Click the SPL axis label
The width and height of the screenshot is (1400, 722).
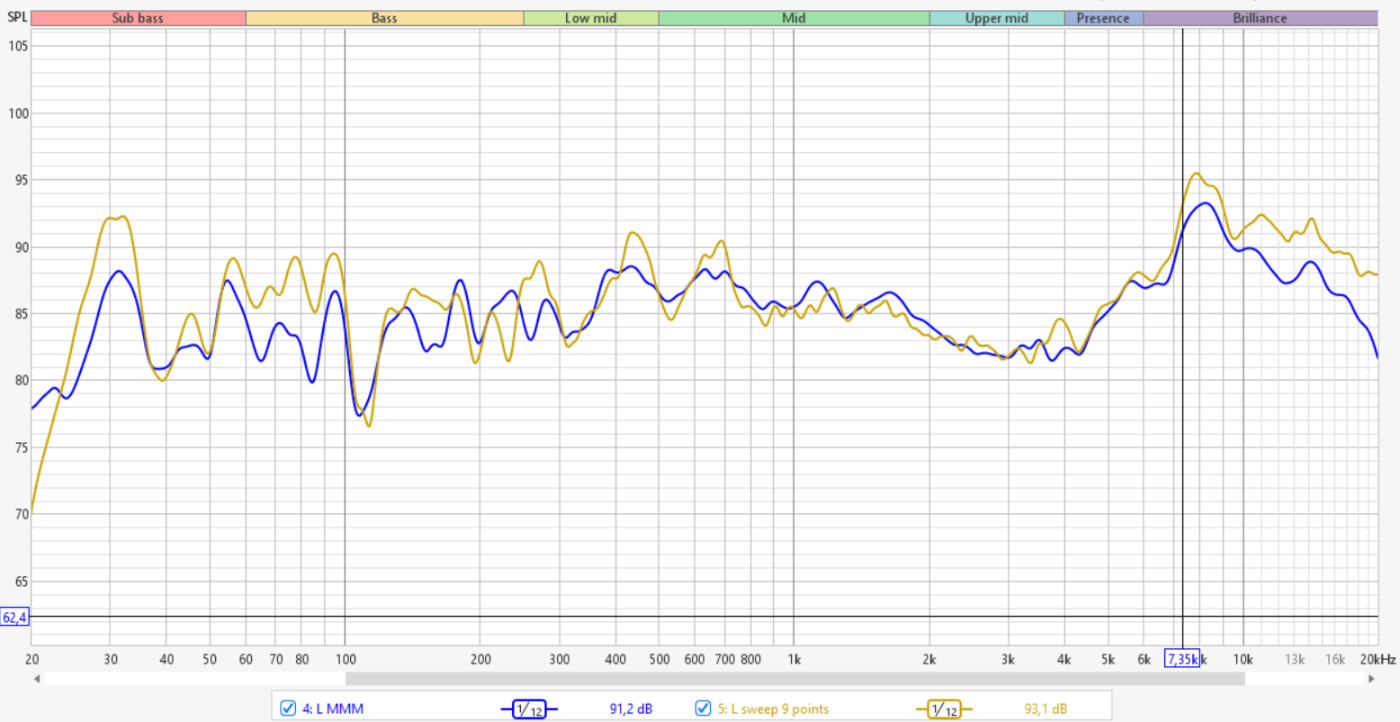point(17,18)
